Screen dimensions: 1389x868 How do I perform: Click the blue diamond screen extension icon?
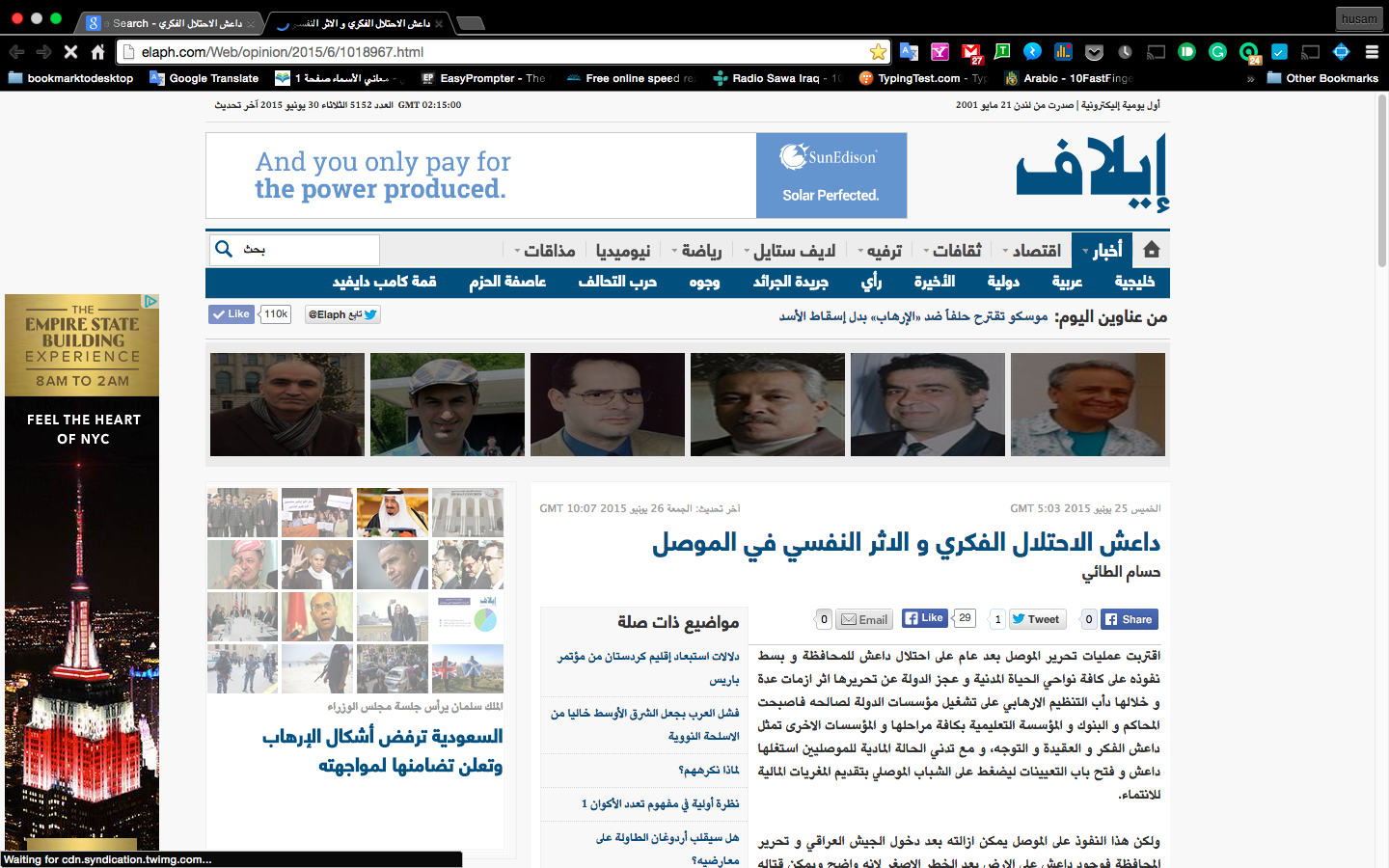point(1341,52)
